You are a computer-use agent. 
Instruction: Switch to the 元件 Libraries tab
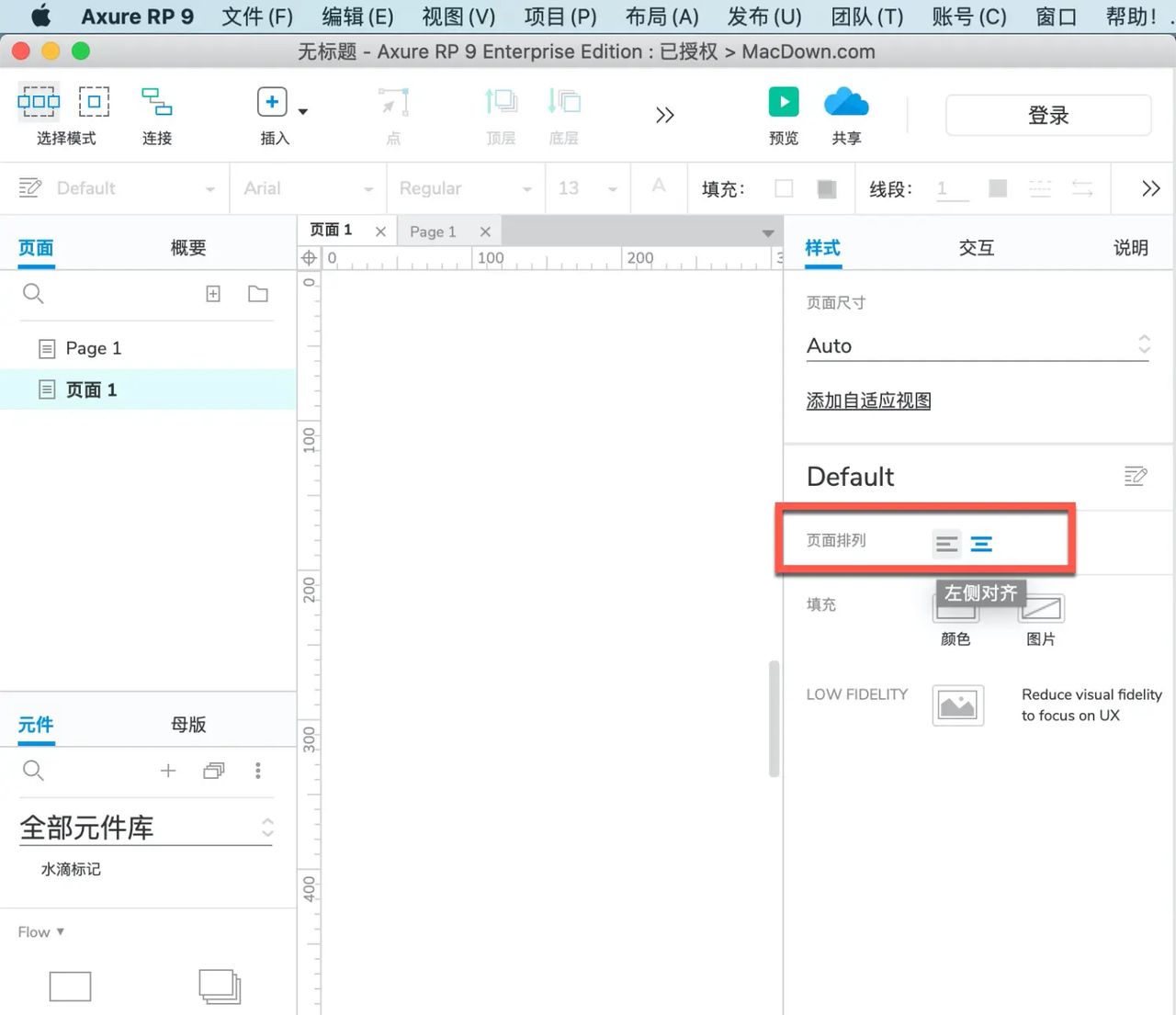click(36, 725)
